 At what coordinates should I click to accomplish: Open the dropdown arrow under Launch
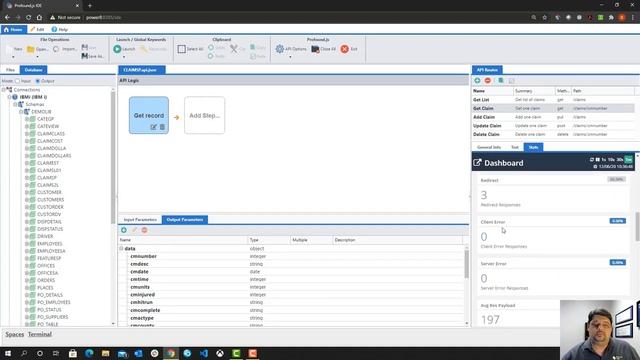[x=124, y=57]
